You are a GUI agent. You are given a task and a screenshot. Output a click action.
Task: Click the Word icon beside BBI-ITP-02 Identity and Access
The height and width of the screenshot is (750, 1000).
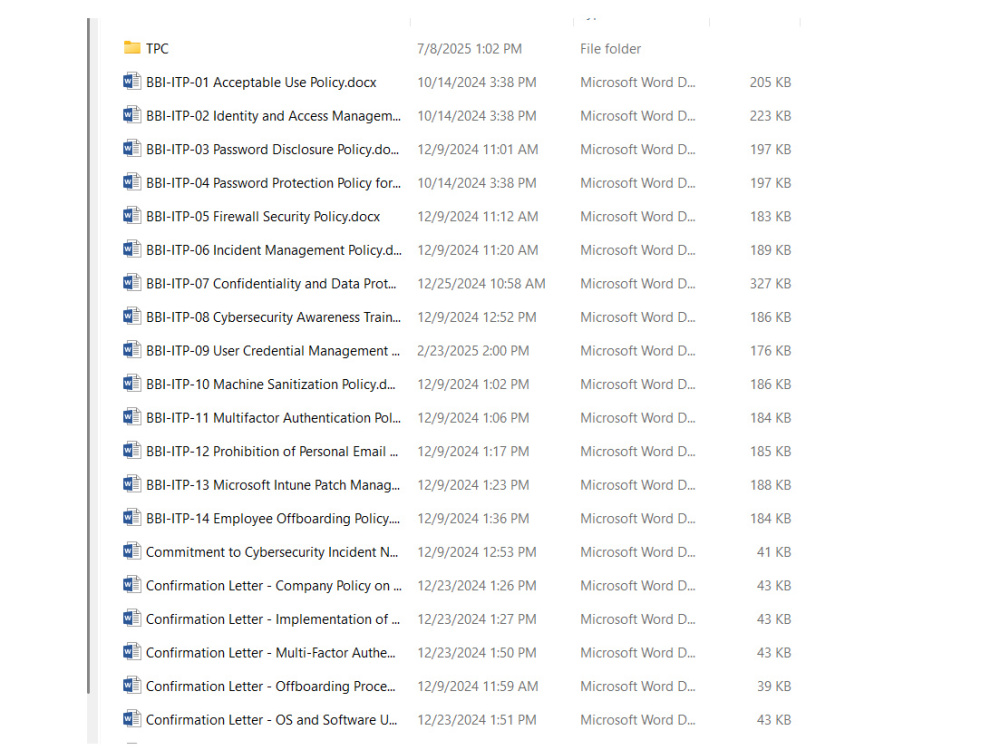click(x=132, y=115)
